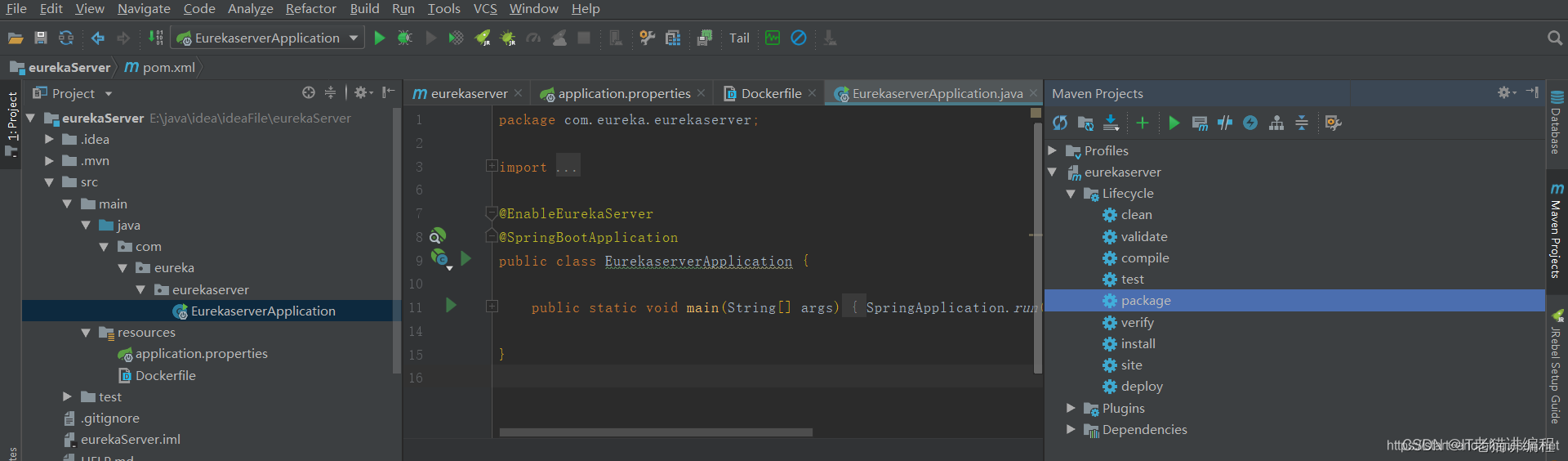Click Generate Sources and Update Folders icon
The width and height of the screenshot is (1568, 461).
(1085, 123)
